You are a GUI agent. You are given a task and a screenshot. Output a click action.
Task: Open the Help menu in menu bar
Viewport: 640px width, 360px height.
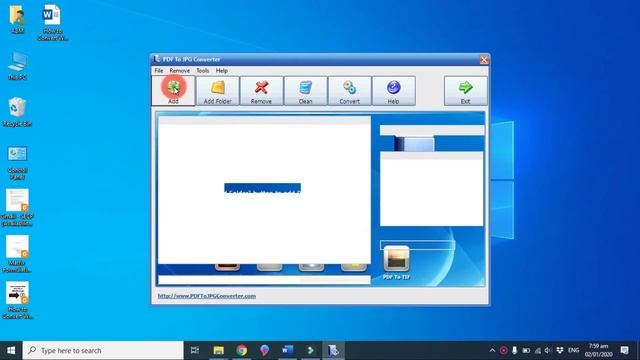(x=222, y=71)
